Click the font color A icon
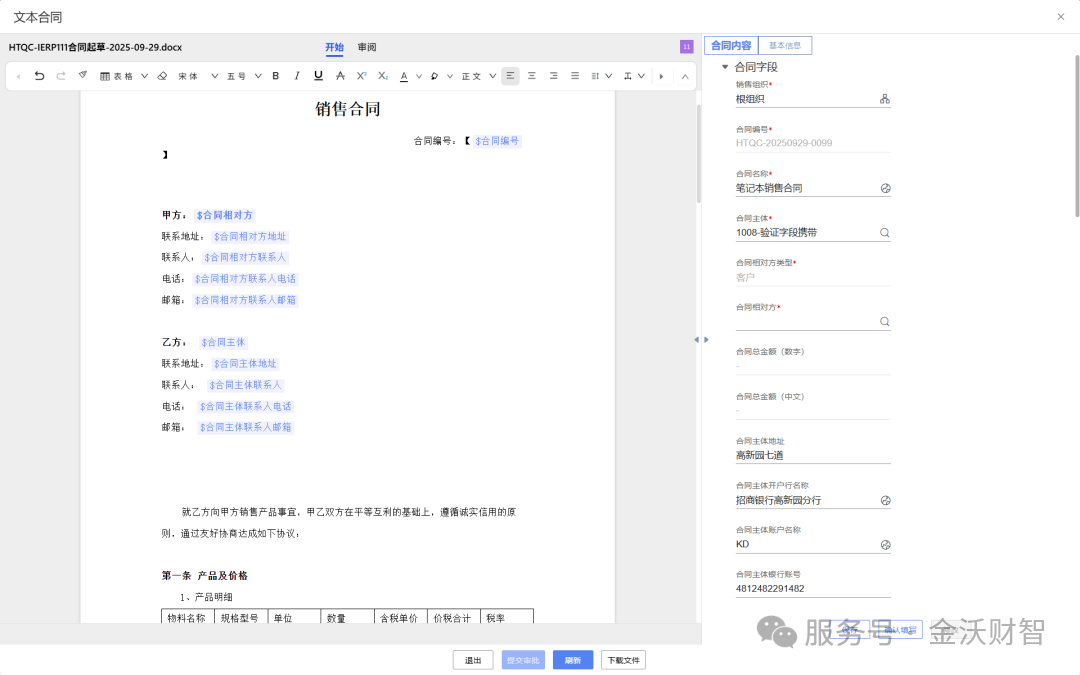Image resolution: width=1080 pixels, height=675 pixels. pyautogui.click(x=404, y=76)
